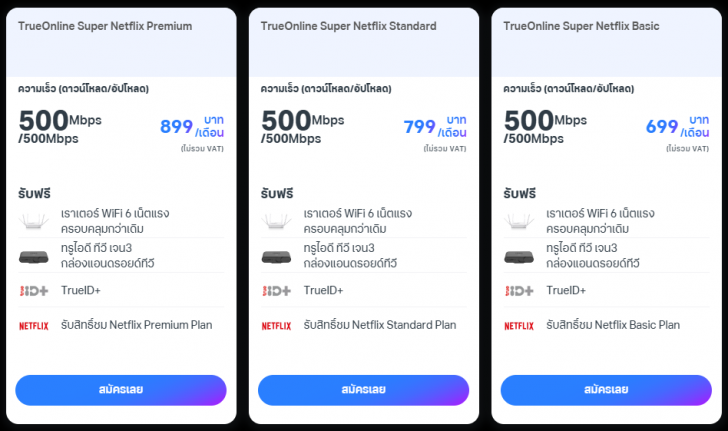Viewport: 728px width, 431px height.
Task: Click the WiFi 6 router icon in Basic card
Action: click(x=519, y=222)
